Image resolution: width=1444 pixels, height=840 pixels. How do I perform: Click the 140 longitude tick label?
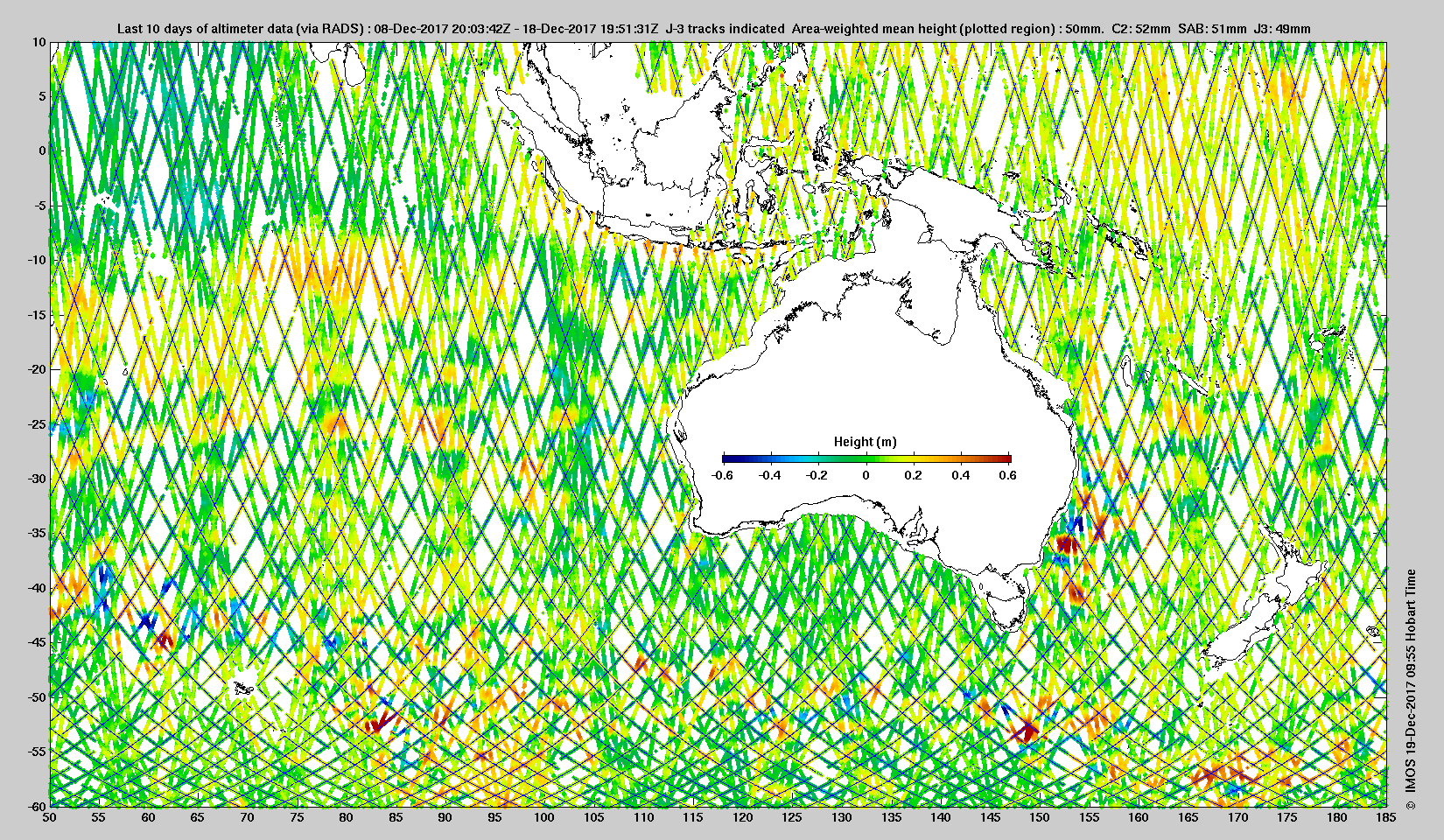[x=941, y=818]
